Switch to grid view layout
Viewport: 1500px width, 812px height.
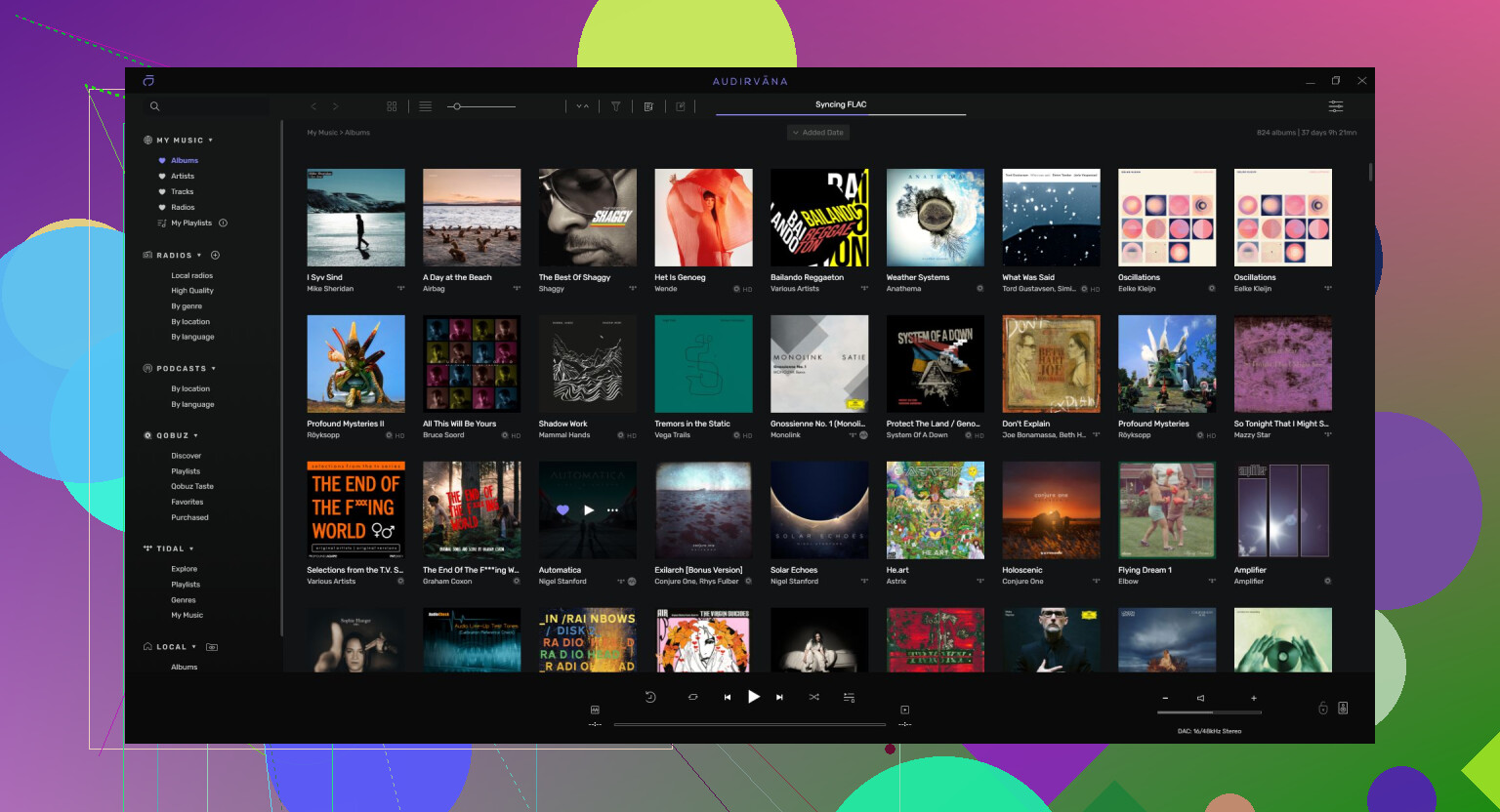tap(392, 106)
